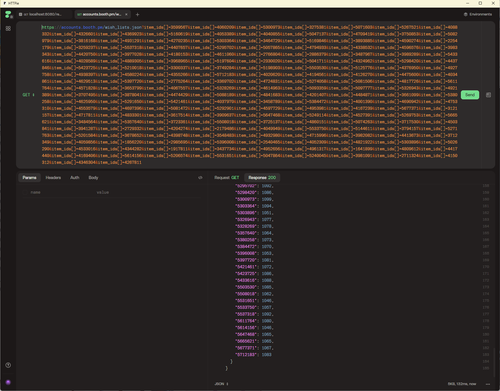This screenshot has height=391, width=500.
Task: Open the HTTPie logo menu
Action: point(8,15)
